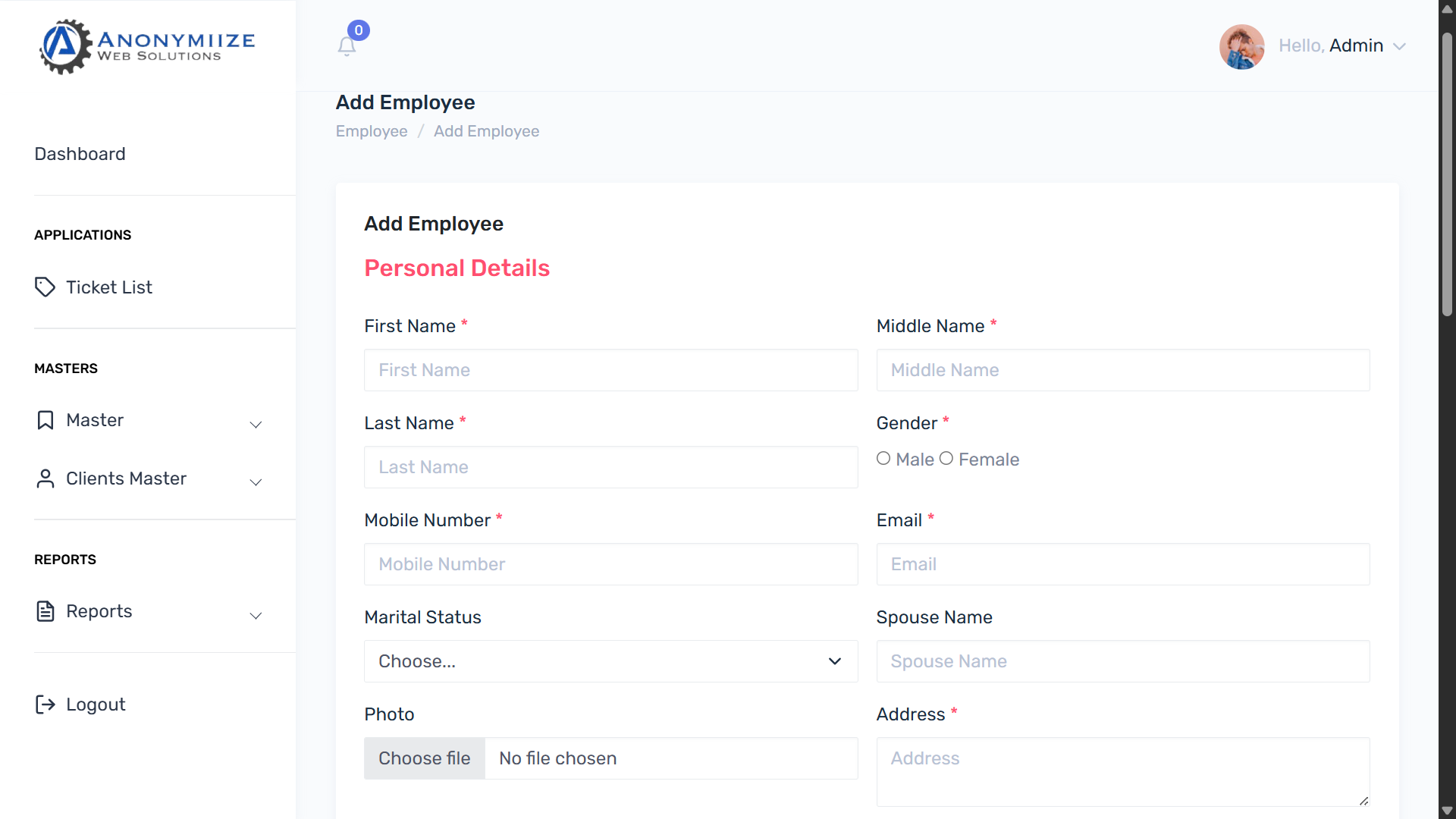This screenshot has height=819, width=1456.
Task: Click the Reports document icon
Action: pos(45,611)
